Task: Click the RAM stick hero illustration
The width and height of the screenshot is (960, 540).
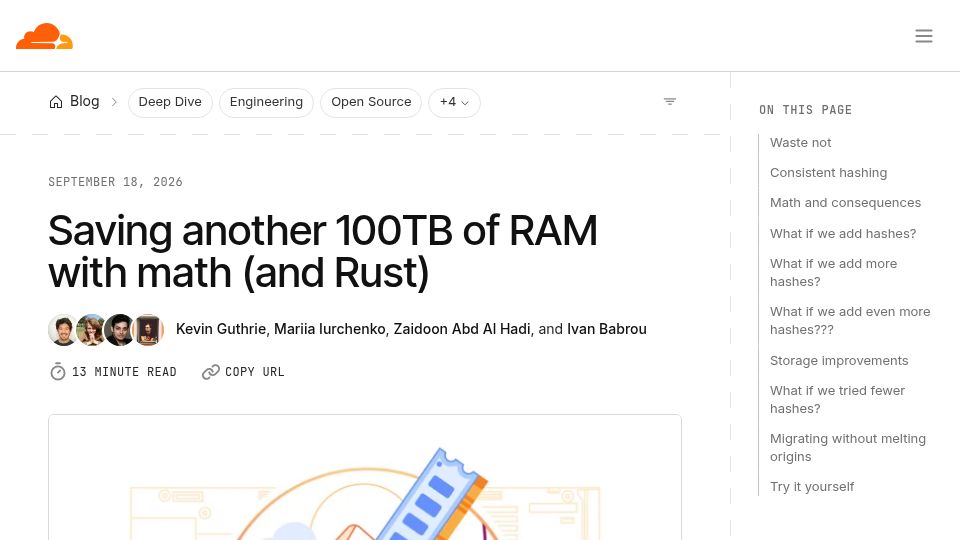Action: 365,478
